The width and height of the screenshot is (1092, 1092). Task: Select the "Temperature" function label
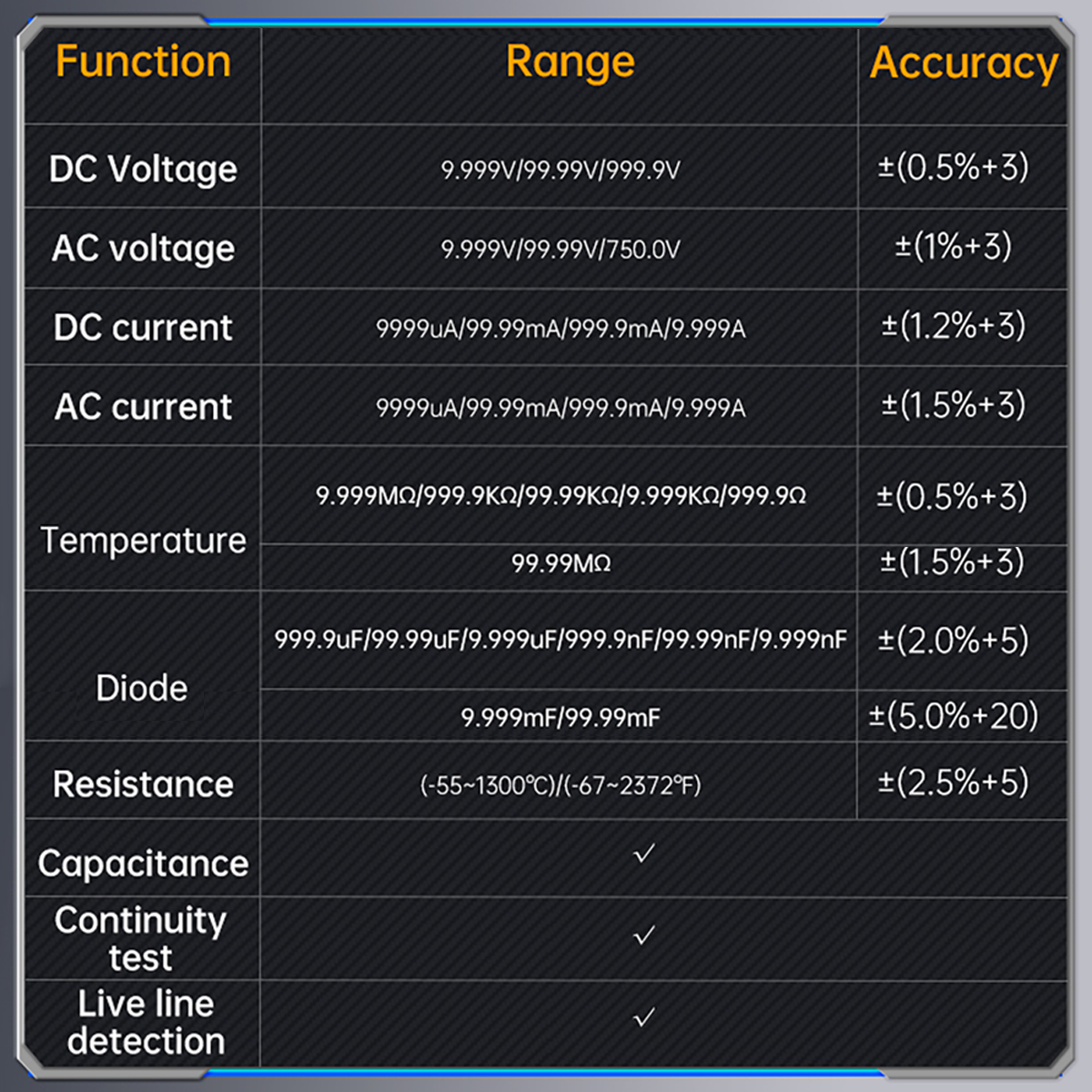[x=143, y=541]
